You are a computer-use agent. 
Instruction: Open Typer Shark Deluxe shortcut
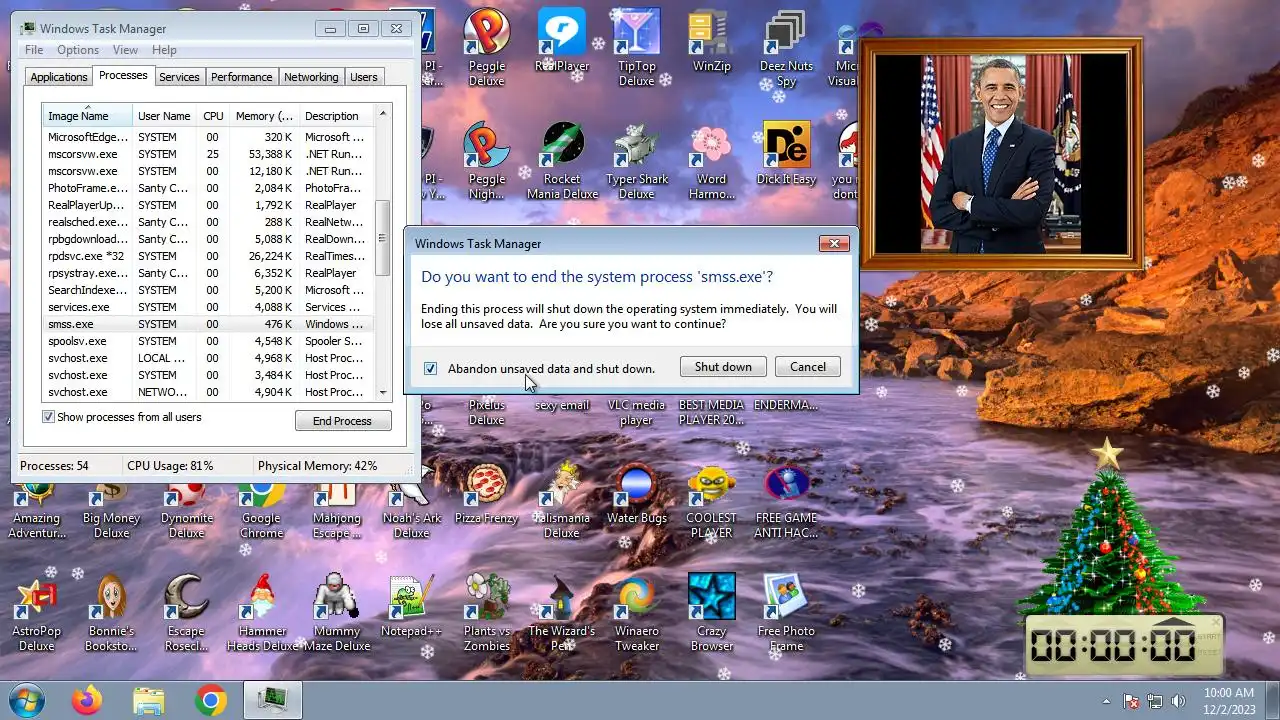637,161
